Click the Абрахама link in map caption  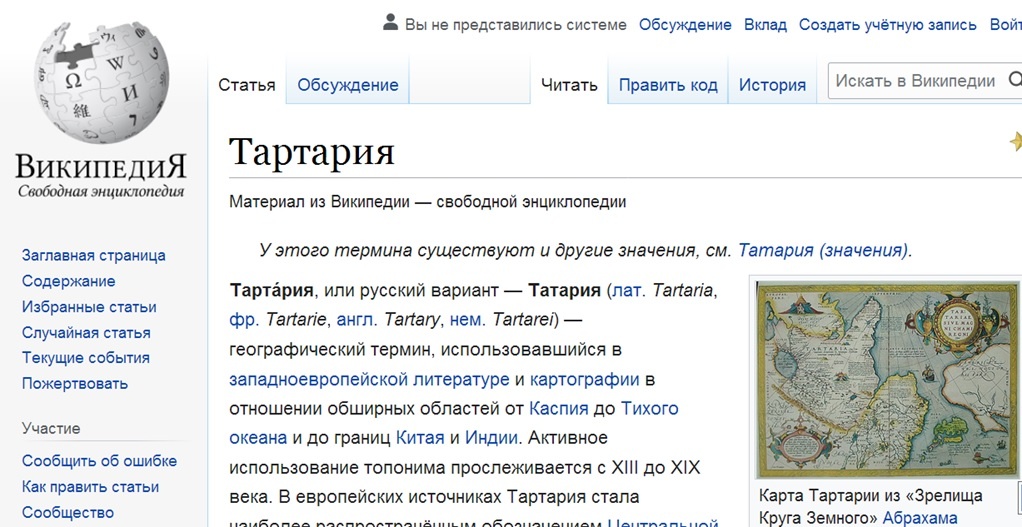(x=920, y=518)
